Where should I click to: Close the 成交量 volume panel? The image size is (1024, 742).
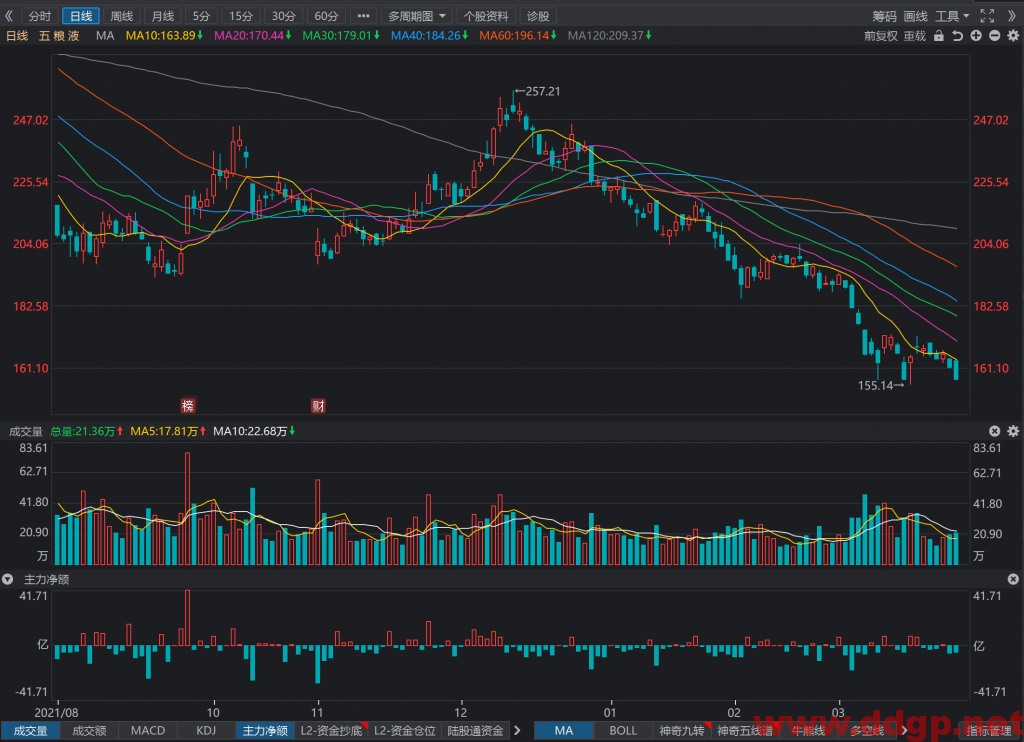point(995,431)
